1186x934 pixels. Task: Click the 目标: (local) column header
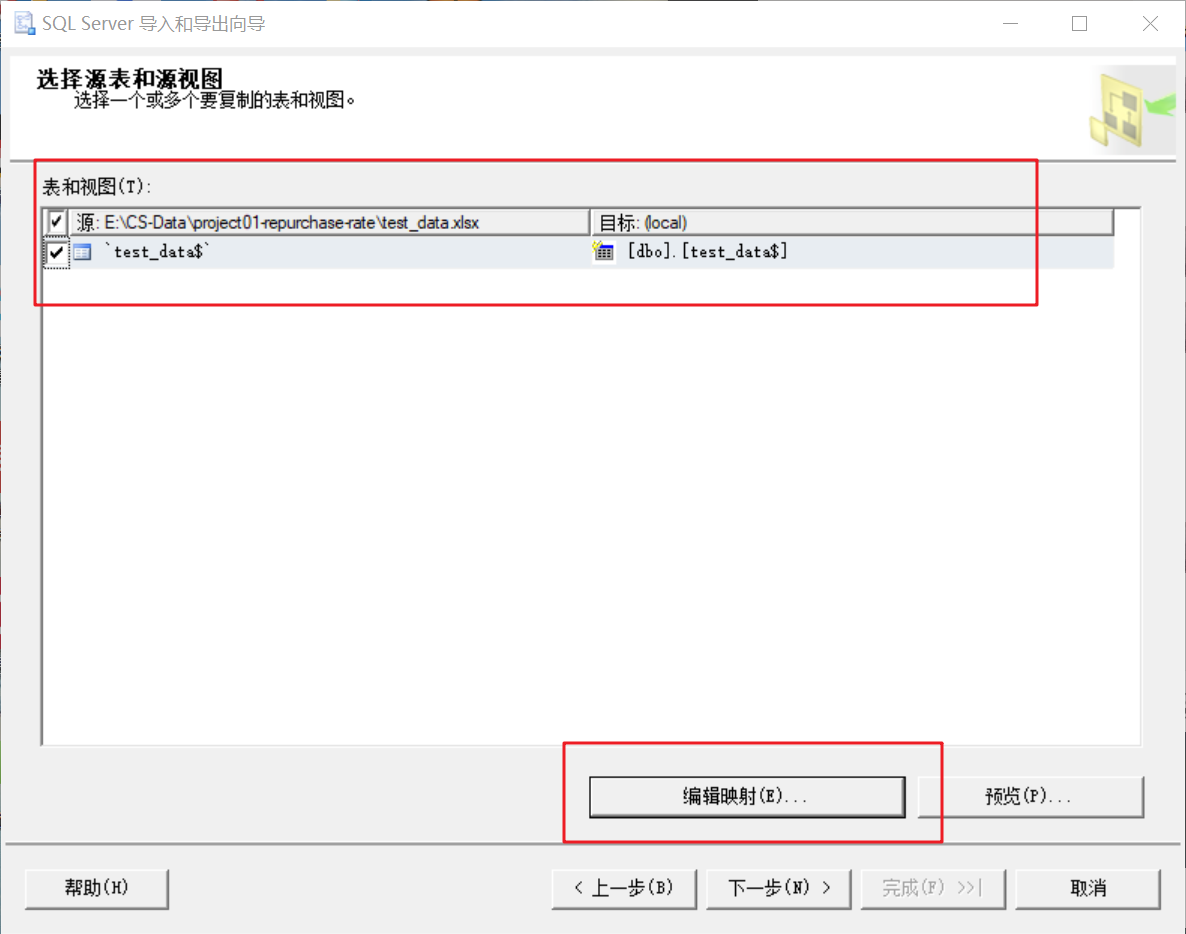(700, 221)
